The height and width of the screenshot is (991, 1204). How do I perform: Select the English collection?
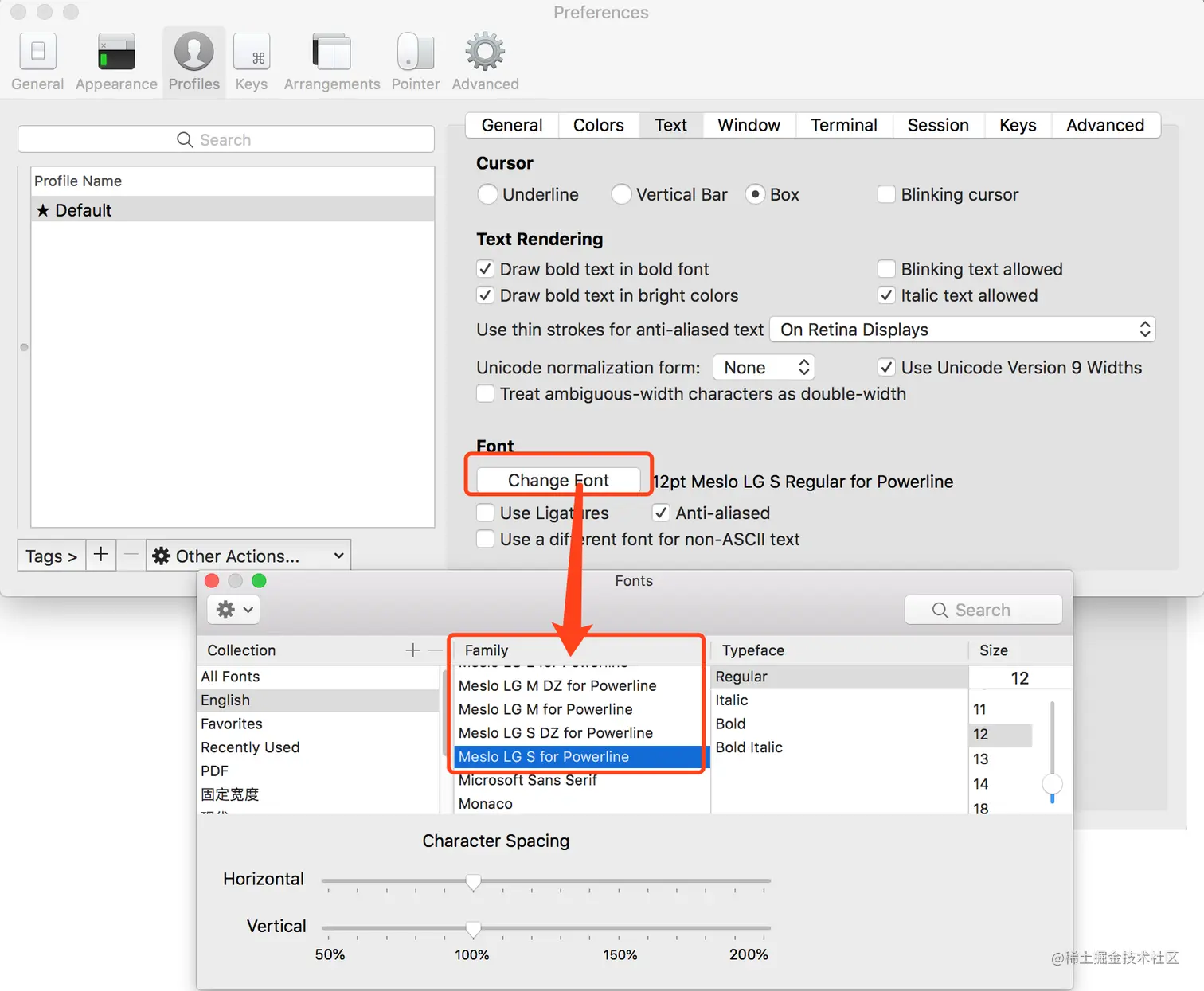point(319,700)
